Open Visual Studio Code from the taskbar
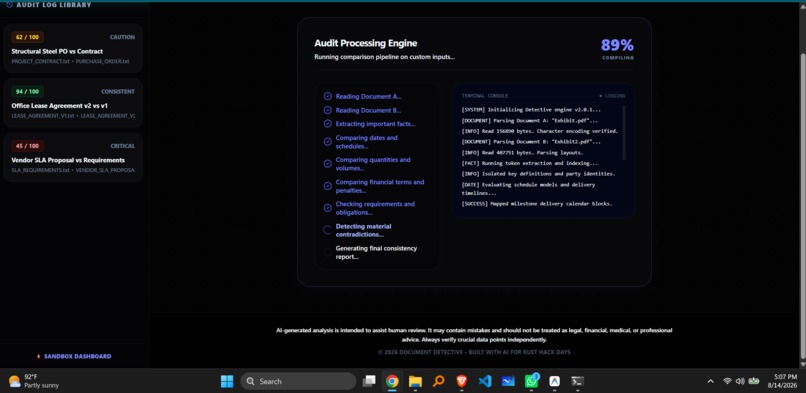Viewport: 806px width, 393px height. (485, 381)
